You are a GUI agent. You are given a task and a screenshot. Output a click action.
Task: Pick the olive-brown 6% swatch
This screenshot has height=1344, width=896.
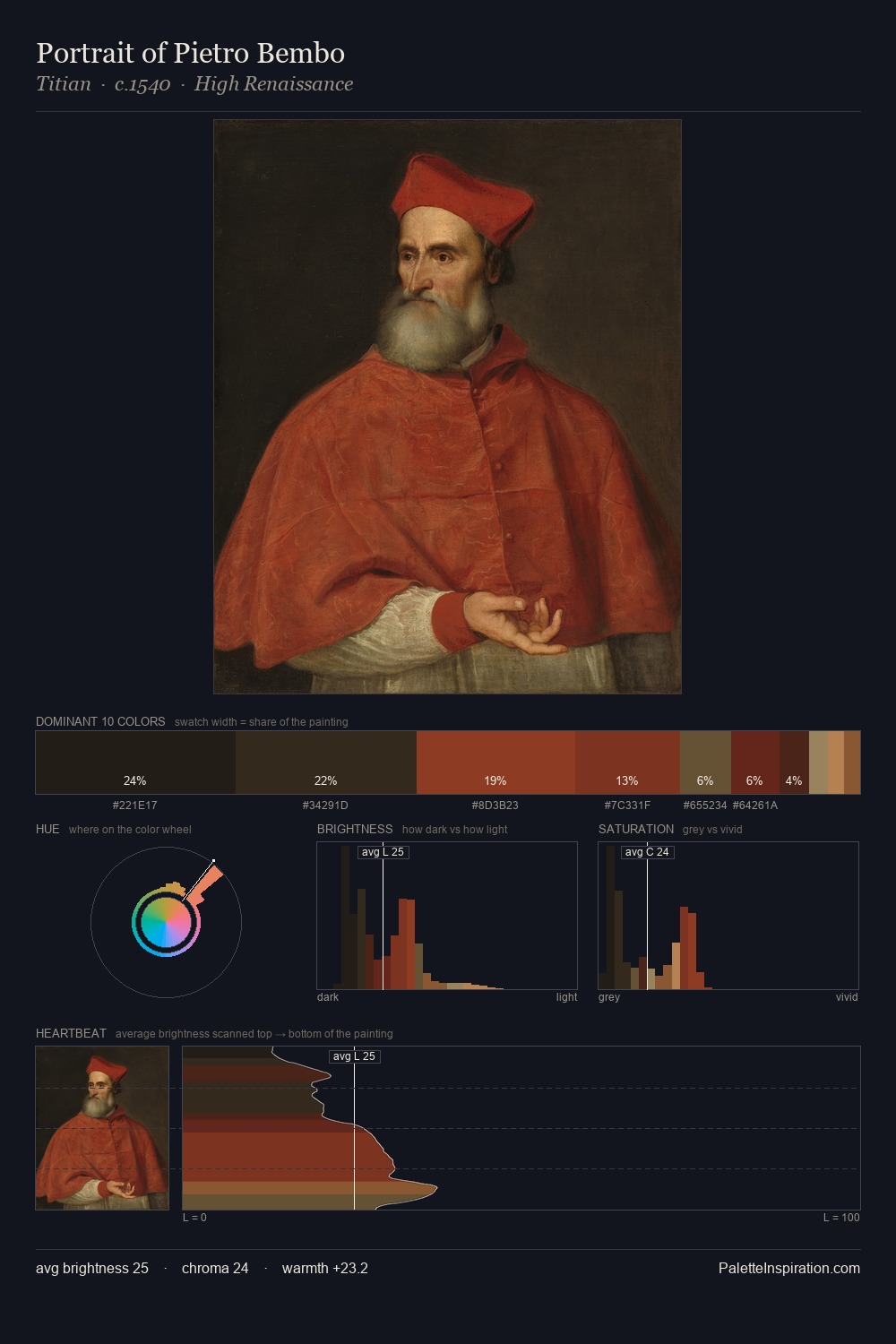tap(705, 762)
